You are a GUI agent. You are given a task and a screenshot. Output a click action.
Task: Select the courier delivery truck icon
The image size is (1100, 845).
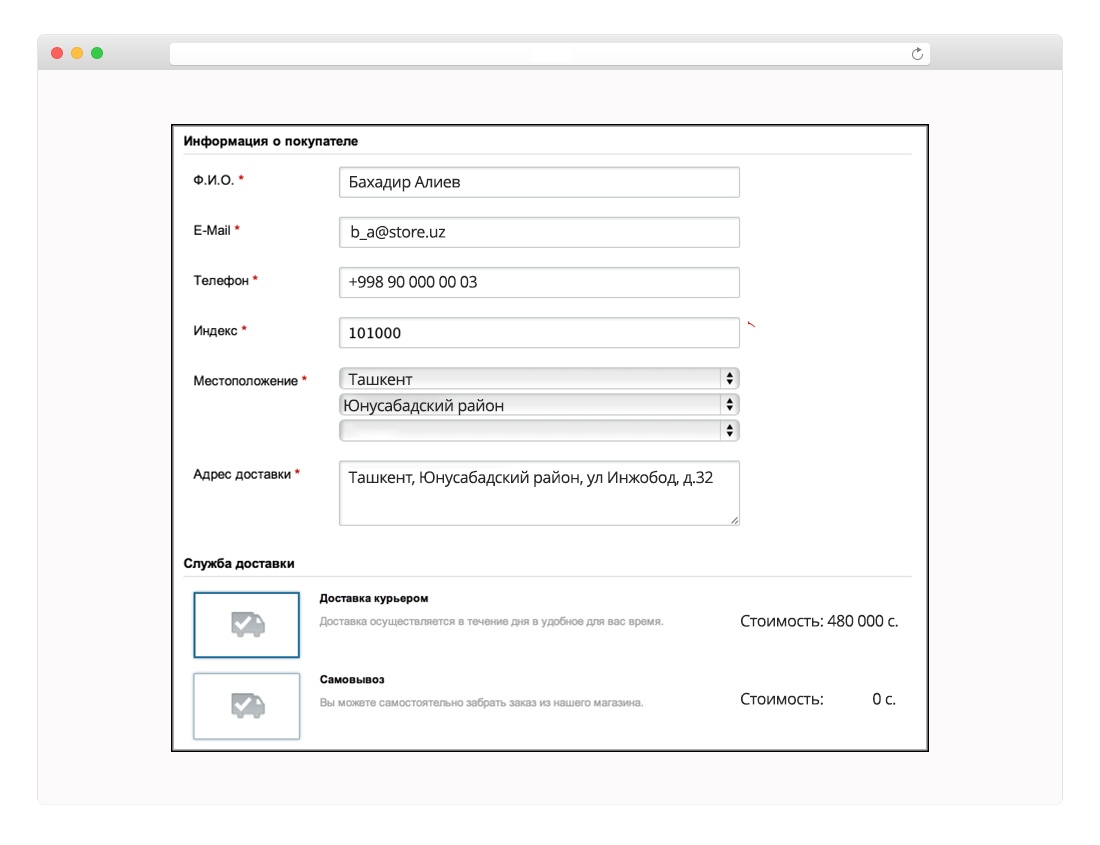coord(247,625)
